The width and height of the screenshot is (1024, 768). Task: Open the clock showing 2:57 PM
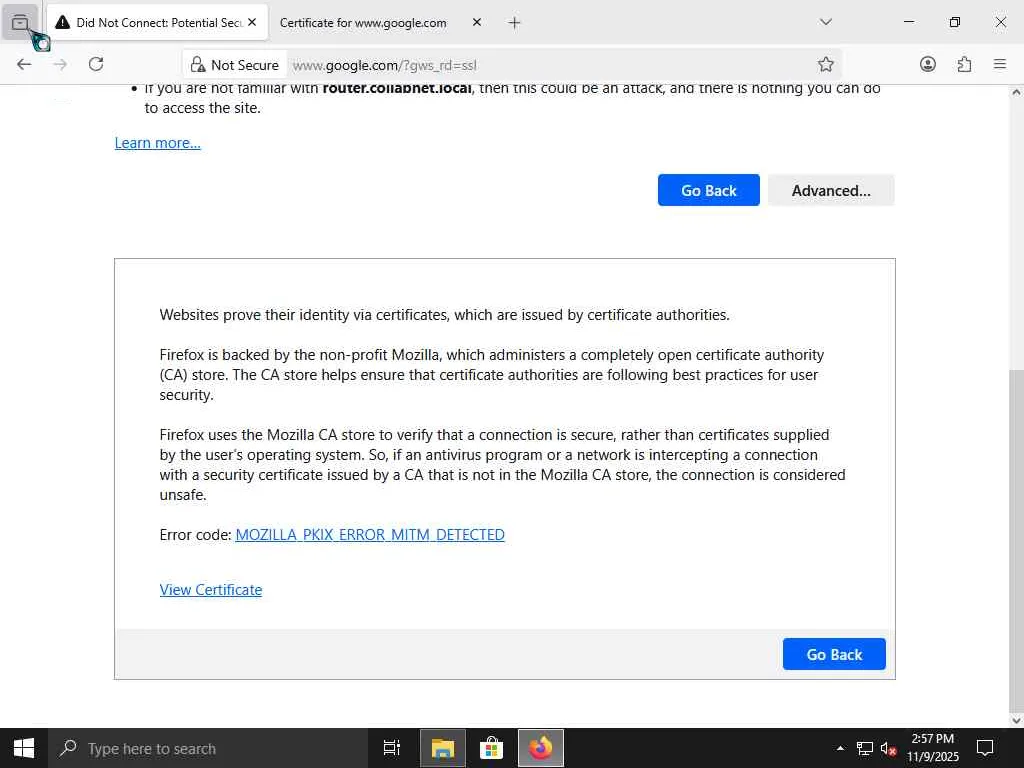[933, 748]
